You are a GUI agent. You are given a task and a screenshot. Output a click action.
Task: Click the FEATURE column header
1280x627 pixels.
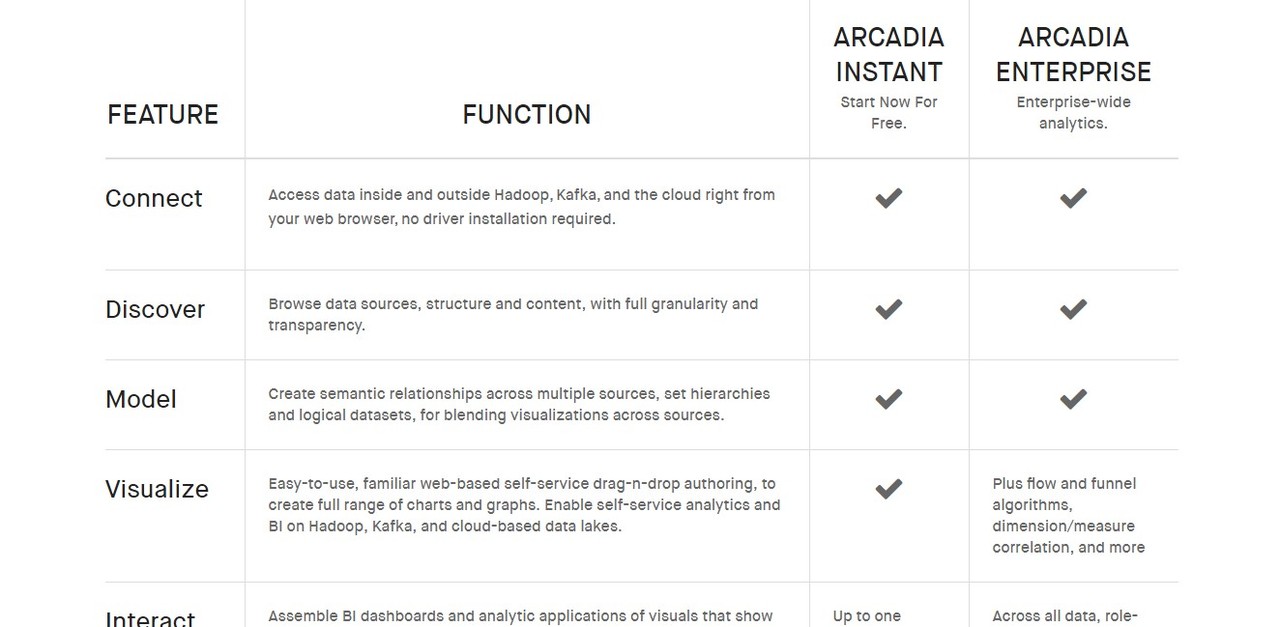pyautogui.click(x=163, y=115)
